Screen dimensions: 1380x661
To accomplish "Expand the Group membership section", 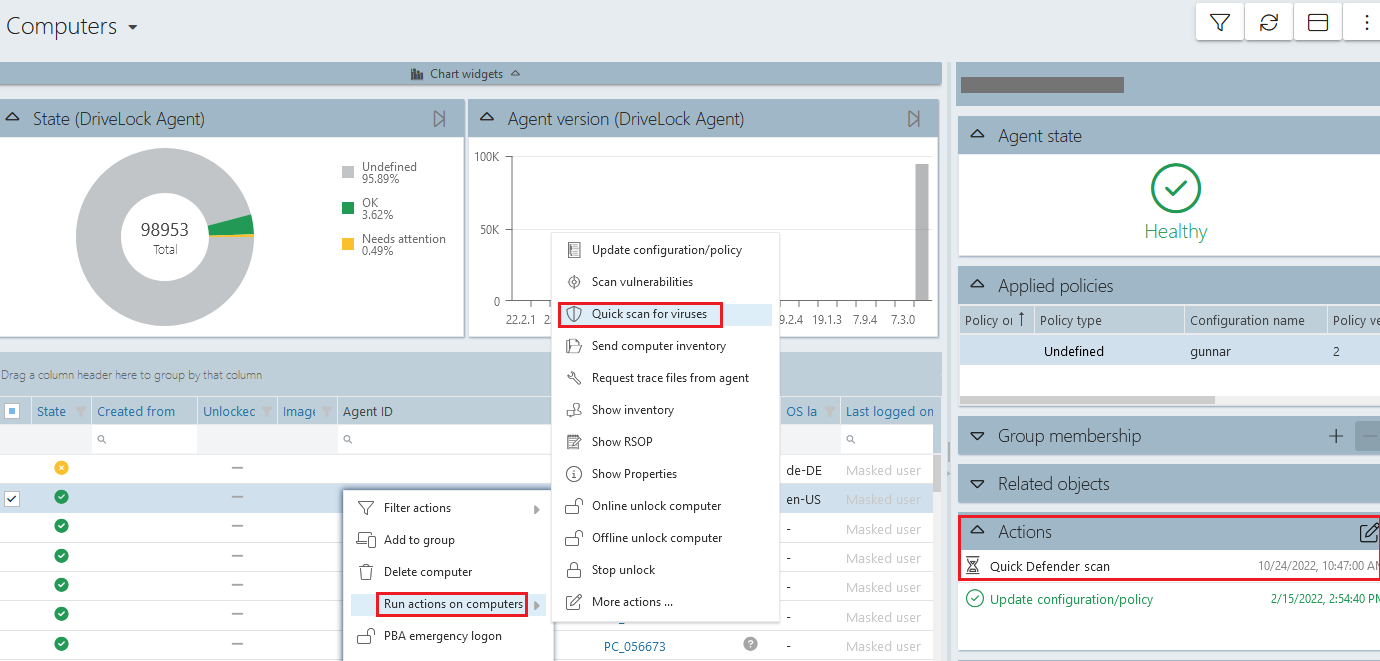I will pyautogui.click(x=978, y=436).
